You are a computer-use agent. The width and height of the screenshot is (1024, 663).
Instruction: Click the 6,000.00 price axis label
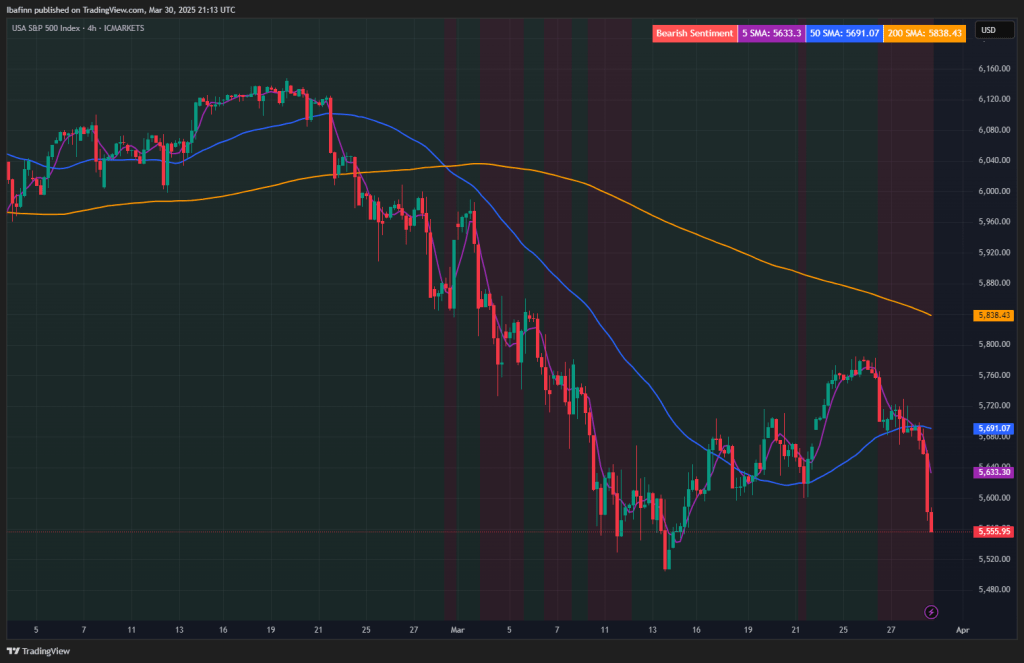992,191
